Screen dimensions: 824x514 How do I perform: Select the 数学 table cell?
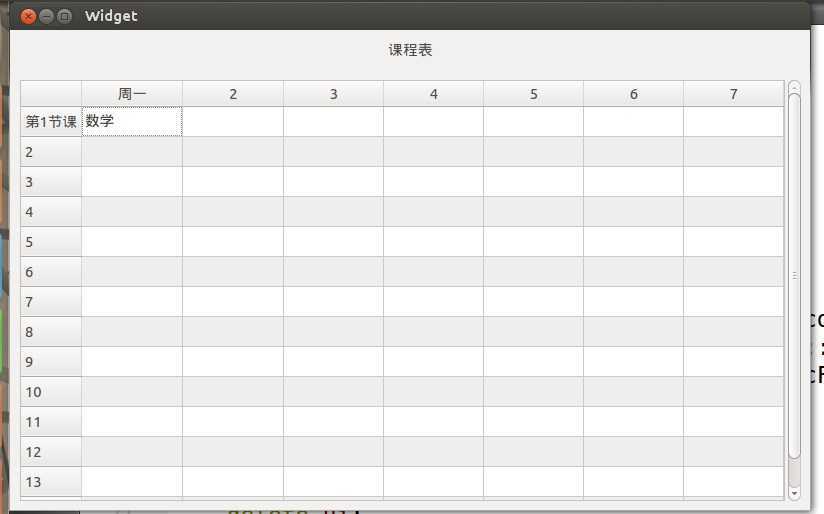coord(132,121)
